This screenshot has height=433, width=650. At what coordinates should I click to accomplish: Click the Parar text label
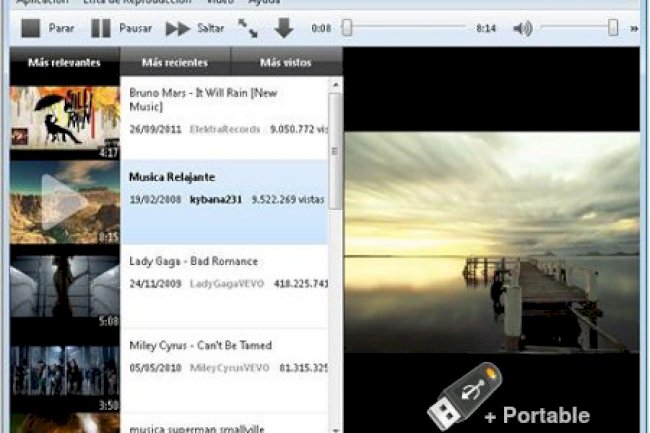click(61, 28)
